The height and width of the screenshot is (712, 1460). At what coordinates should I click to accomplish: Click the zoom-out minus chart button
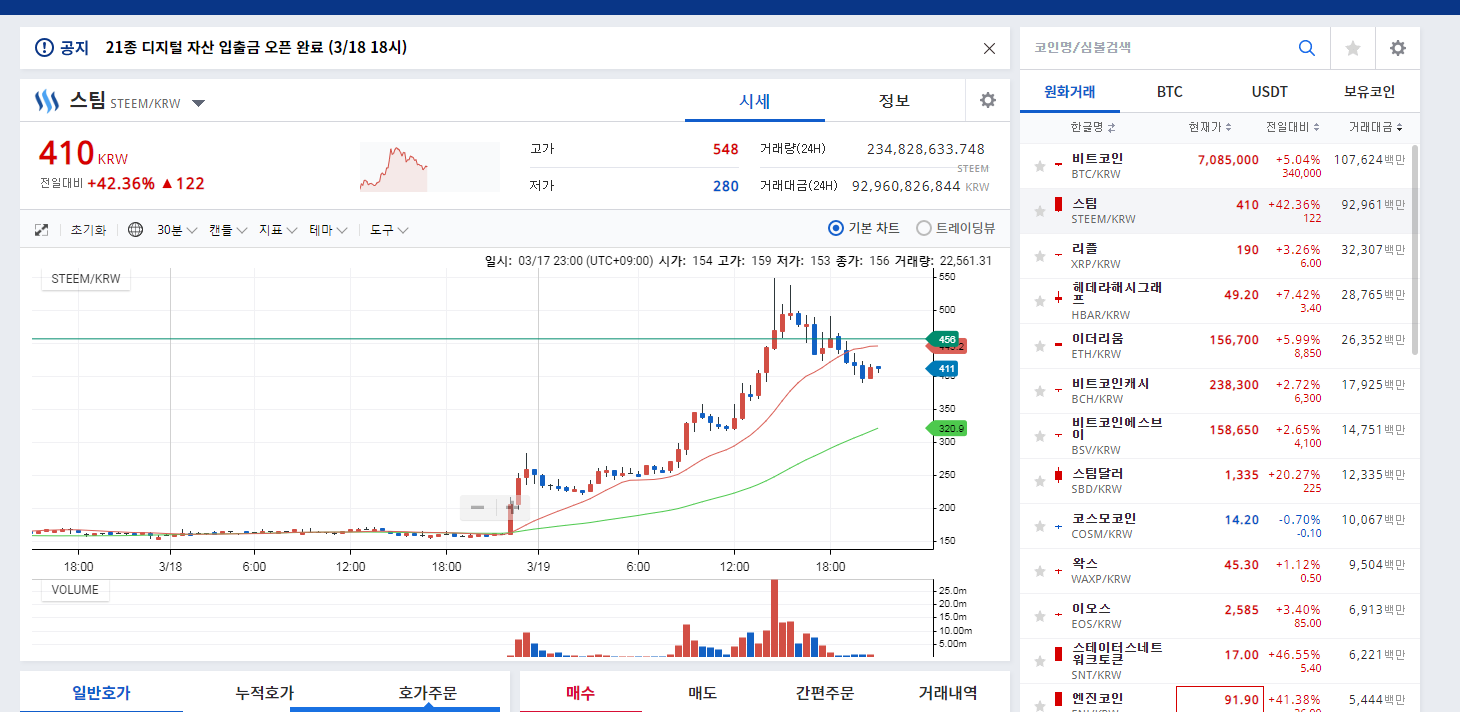click(x=477, y=507)
